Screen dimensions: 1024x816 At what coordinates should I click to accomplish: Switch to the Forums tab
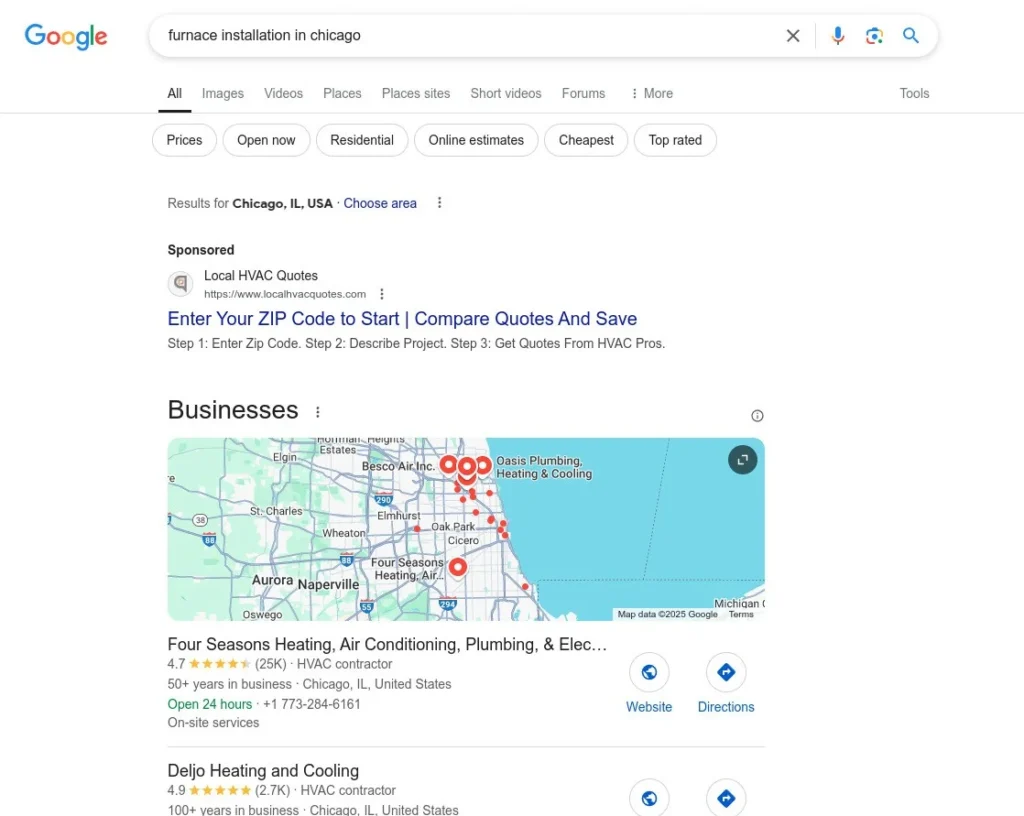point(583,93)
